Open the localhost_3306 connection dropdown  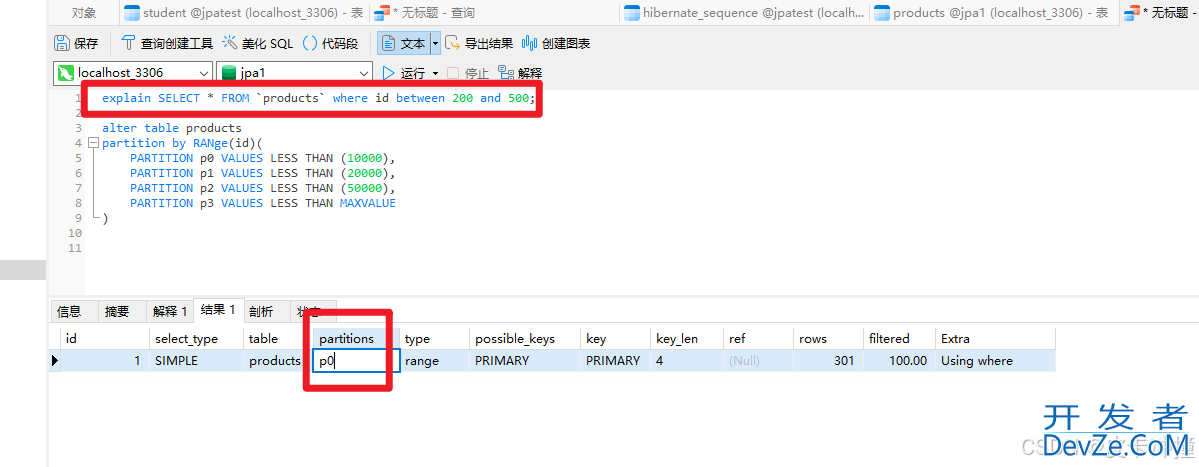135,73
